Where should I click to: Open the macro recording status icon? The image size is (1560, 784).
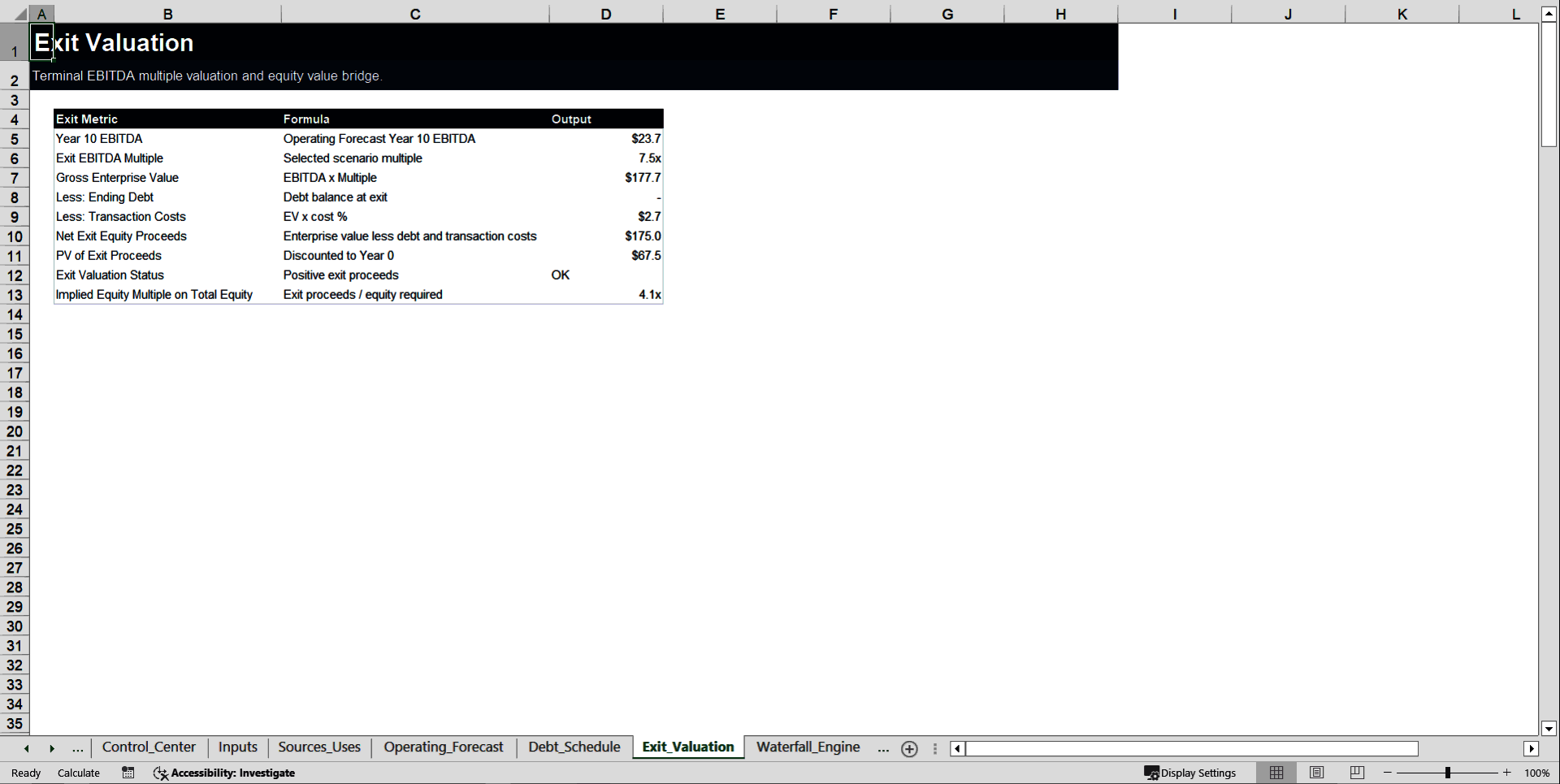(x=128, y=773)
